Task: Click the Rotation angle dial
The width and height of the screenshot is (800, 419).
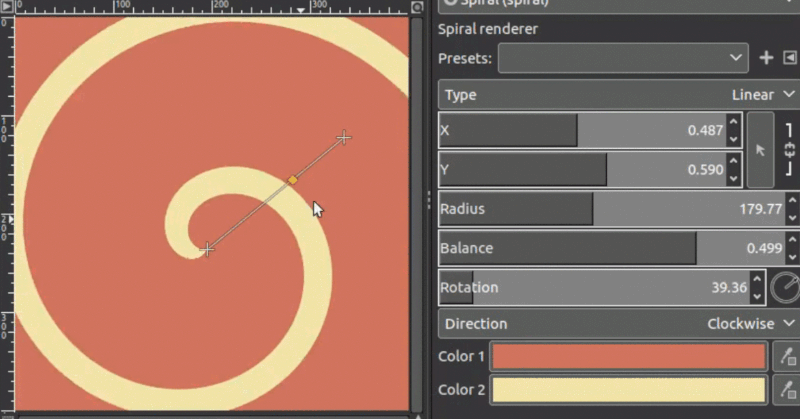Action: click(786, 288)
